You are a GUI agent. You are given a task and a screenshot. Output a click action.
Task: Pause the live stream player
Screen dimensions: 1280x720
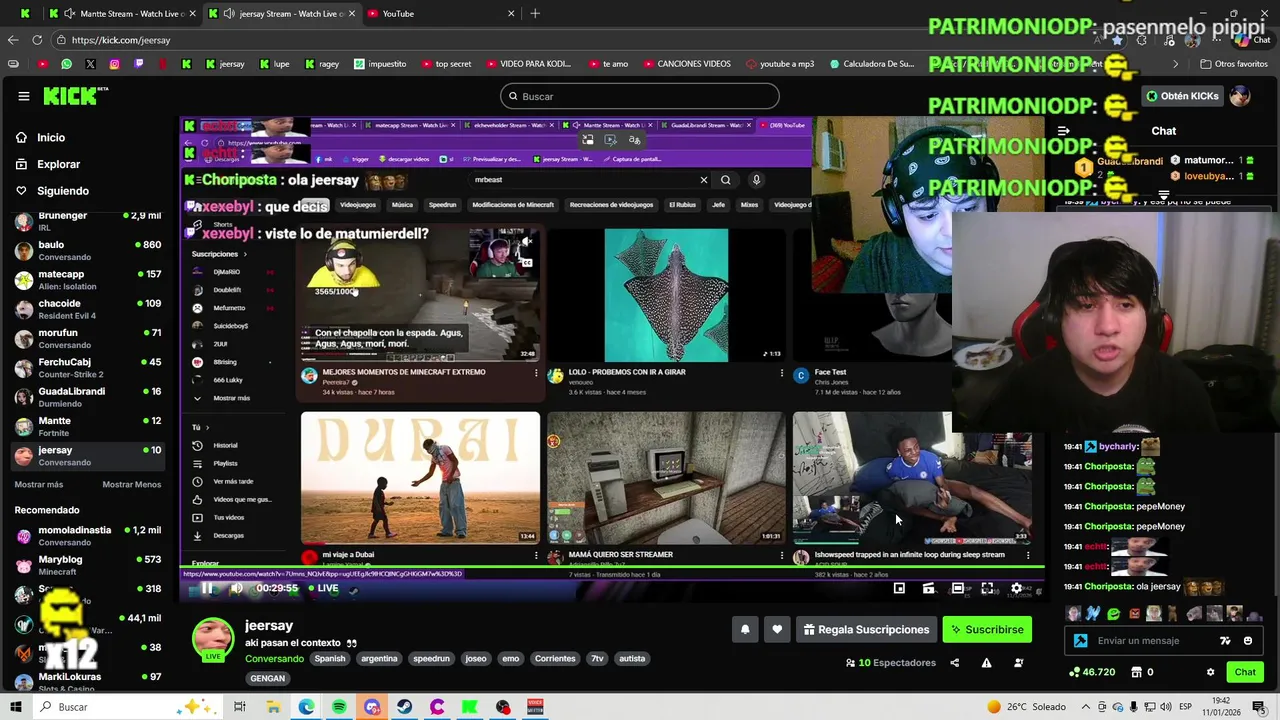[207, 588]
